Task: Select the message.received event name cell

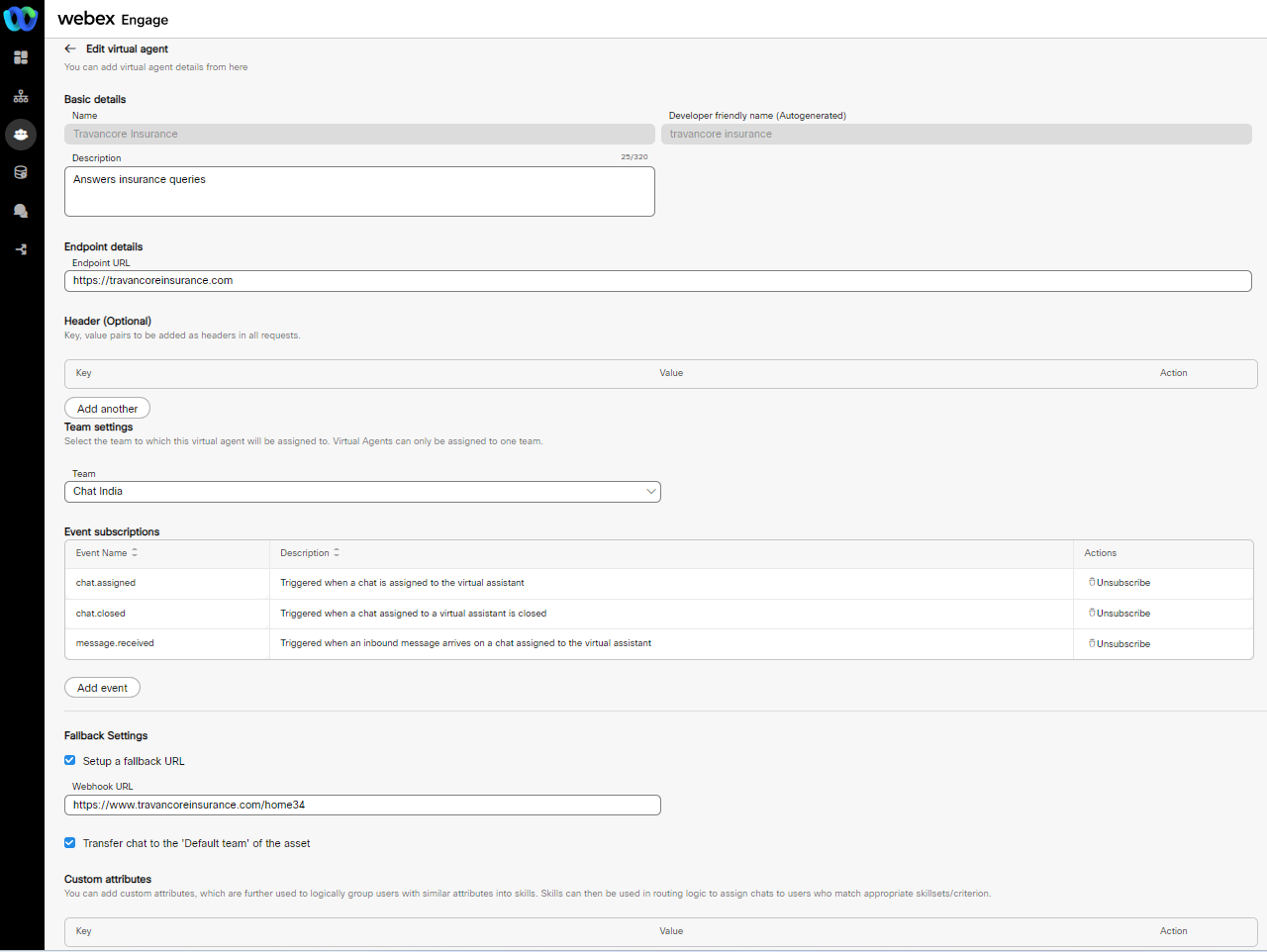Action: coord(167,643)
